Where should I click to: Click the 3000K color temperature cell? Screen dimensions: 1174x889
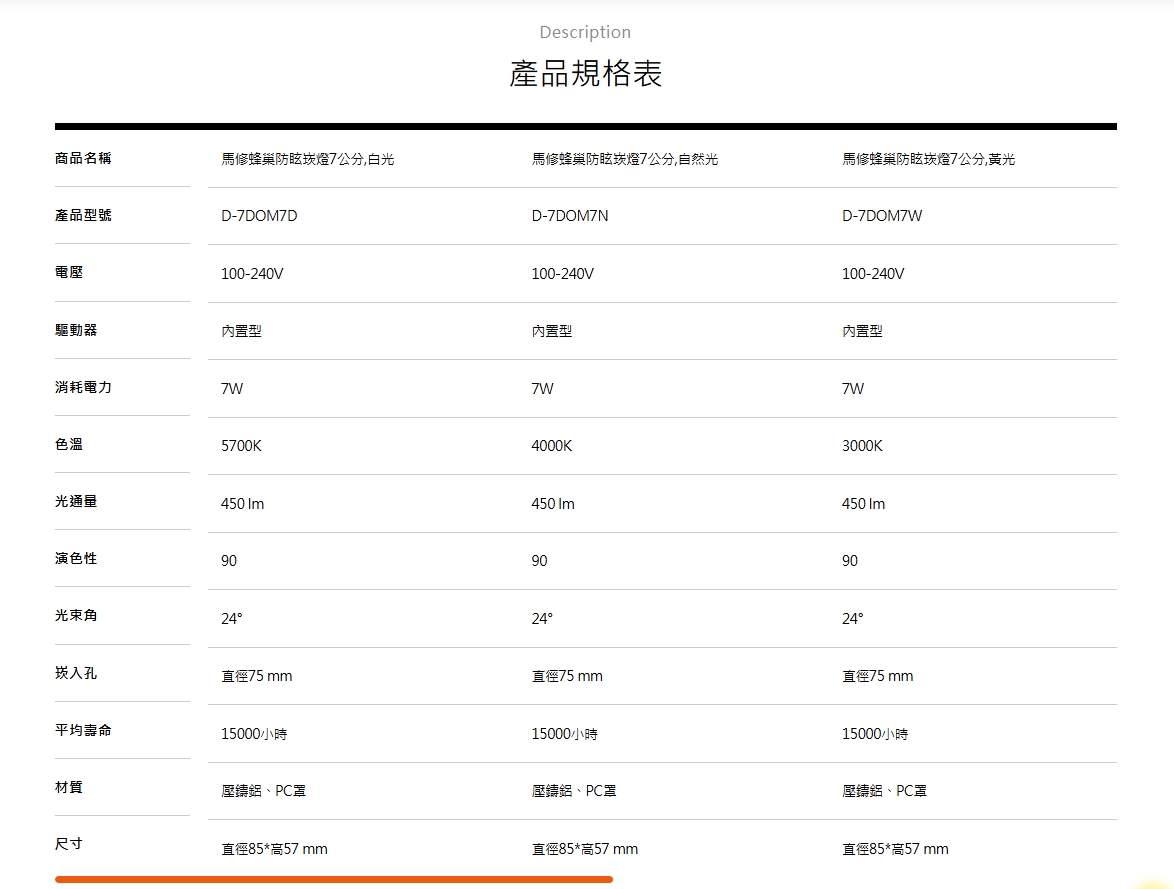point(863,446)
